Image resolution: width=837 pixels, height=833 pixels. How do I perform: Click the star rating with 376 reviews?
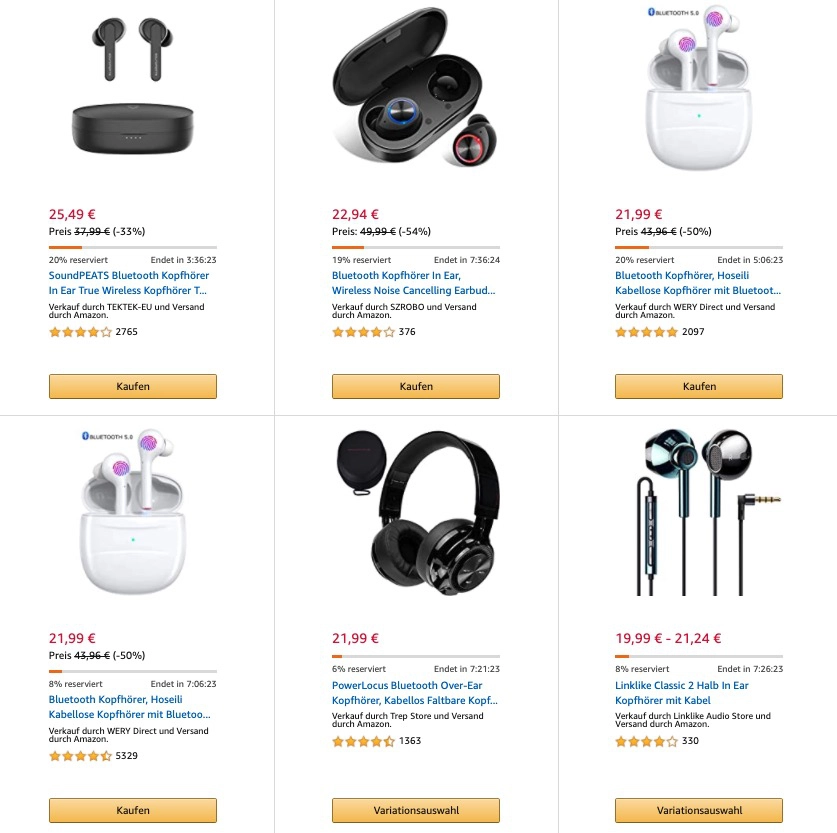(364, 332)
